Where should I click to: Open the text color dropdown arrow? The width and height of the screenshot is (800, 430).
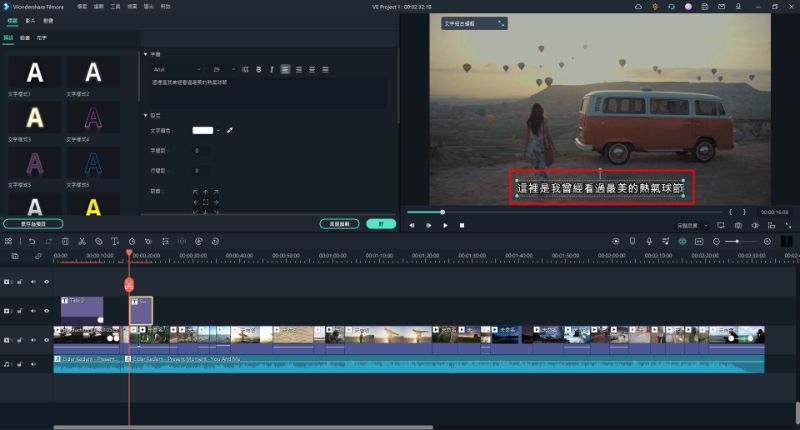point(218,131)
